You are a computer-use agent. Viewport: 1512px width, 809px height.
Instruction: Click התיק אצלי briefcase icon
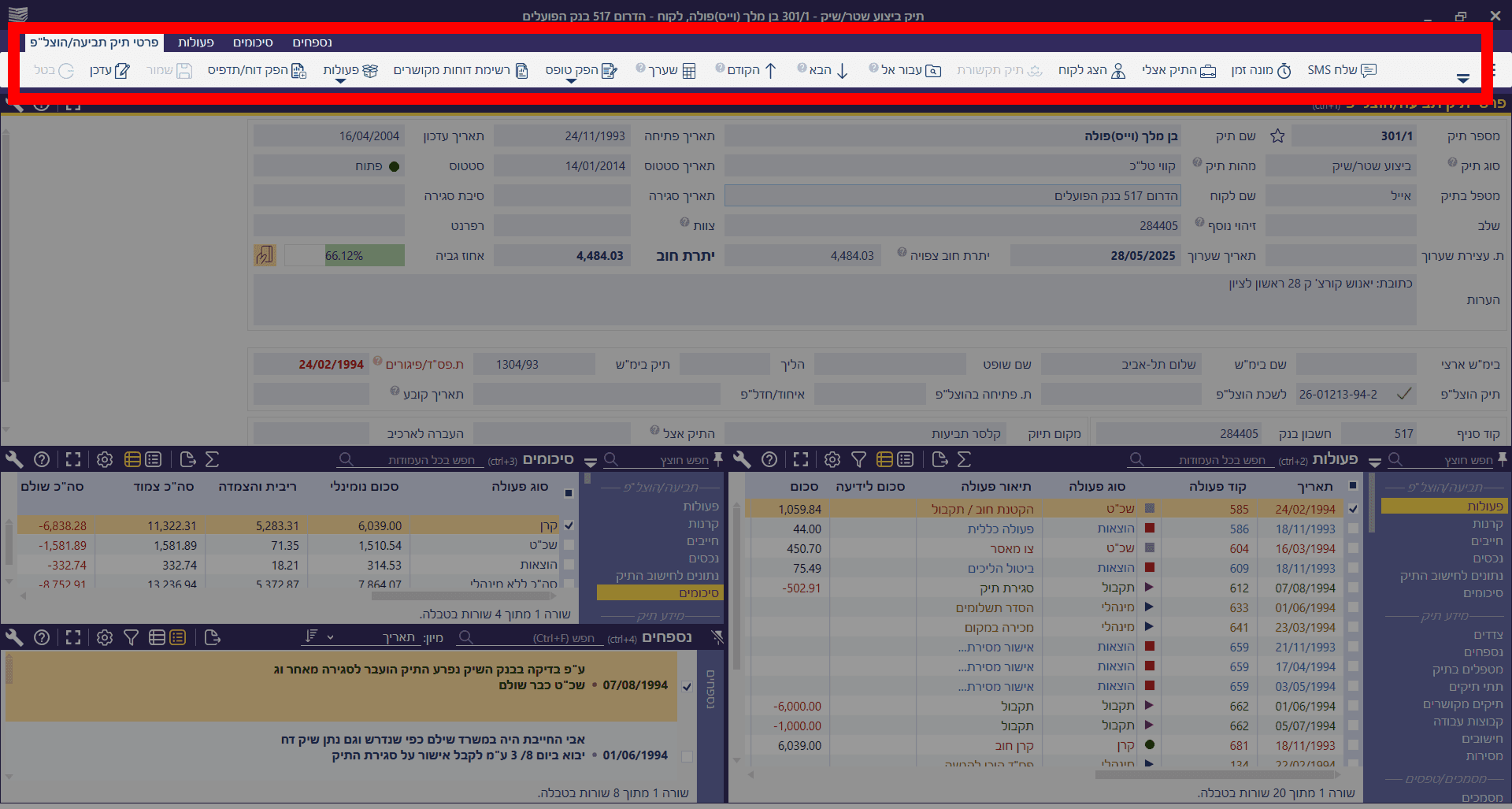point(1208,71)
